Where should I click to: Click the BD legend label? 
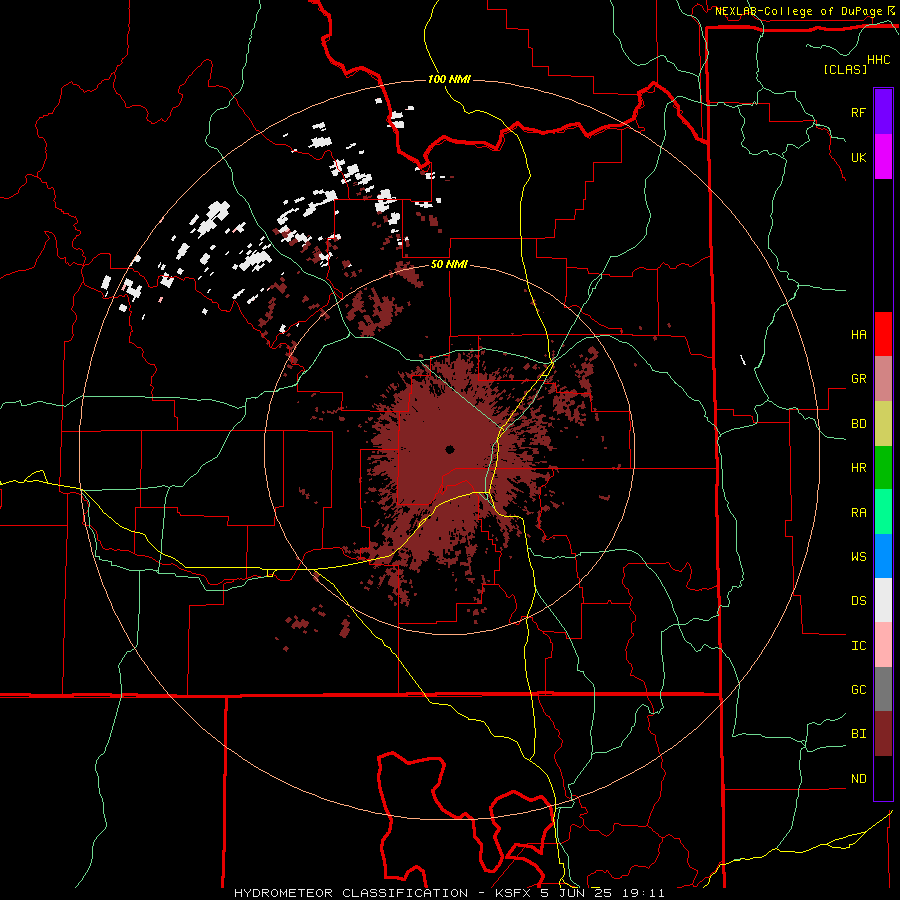pyautogui.click(x=858, y=424)
